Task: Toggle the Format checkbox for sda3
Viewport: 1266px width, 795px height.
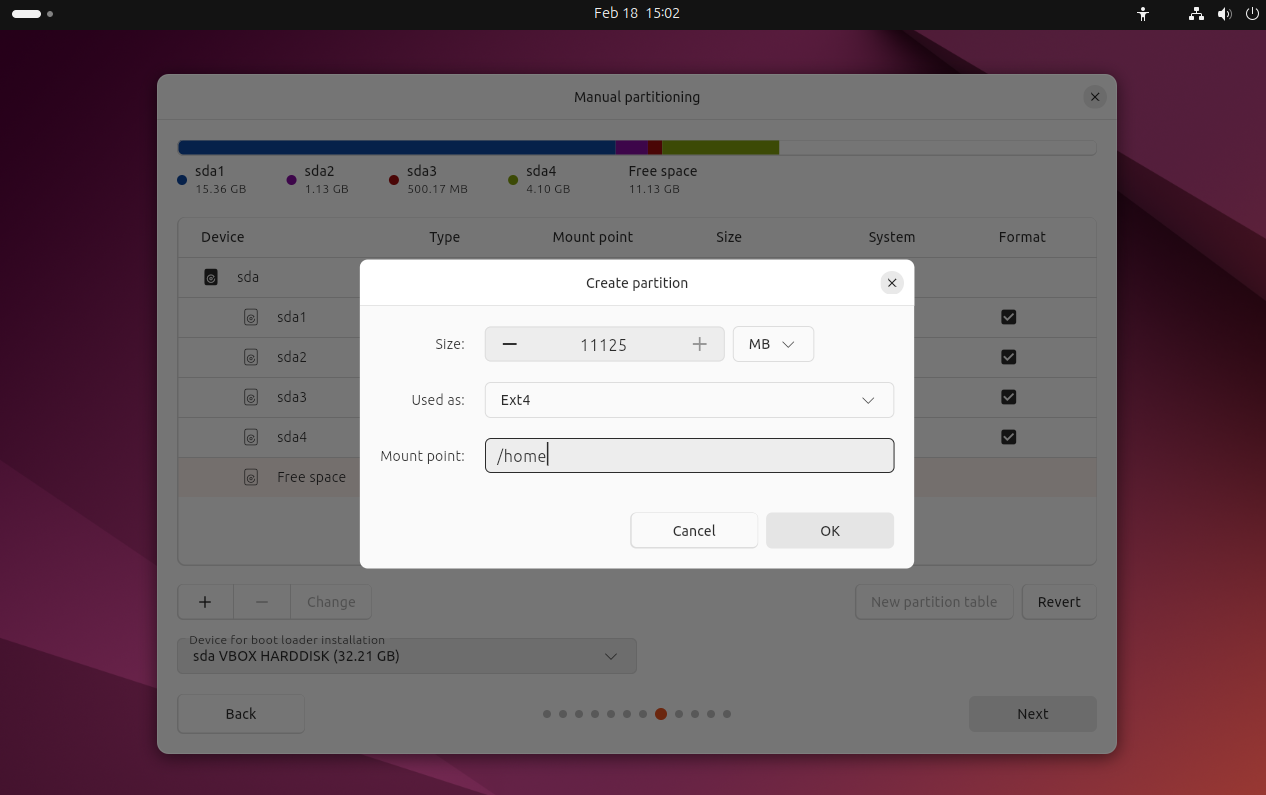Action: [1008, 397]
